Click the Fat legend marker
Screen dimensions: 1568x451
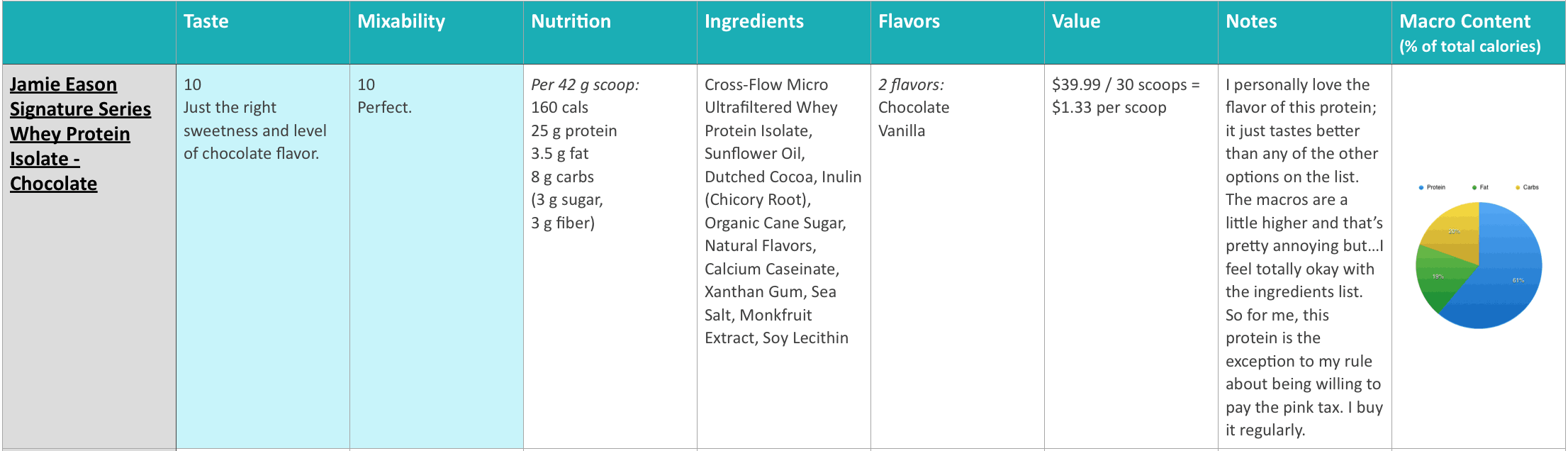pyautogui.click(x=1474, y=187)
